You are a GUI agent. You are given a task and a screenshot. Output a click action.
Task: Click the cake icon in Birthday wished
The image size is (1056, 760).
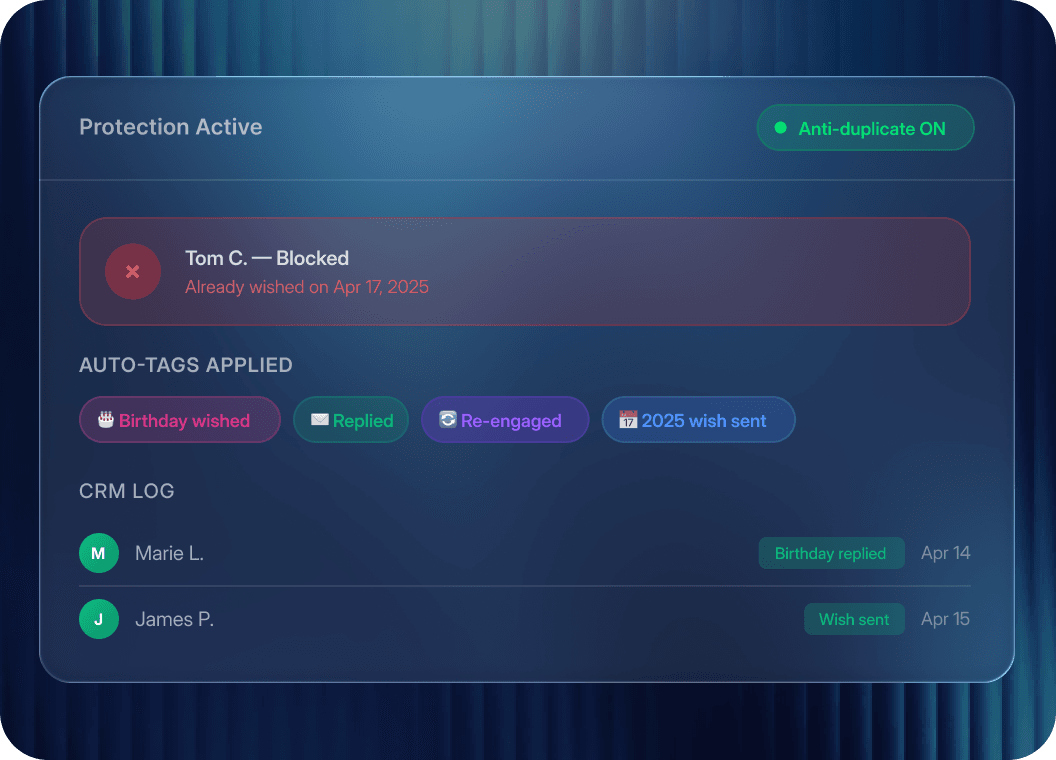point(106,419)
